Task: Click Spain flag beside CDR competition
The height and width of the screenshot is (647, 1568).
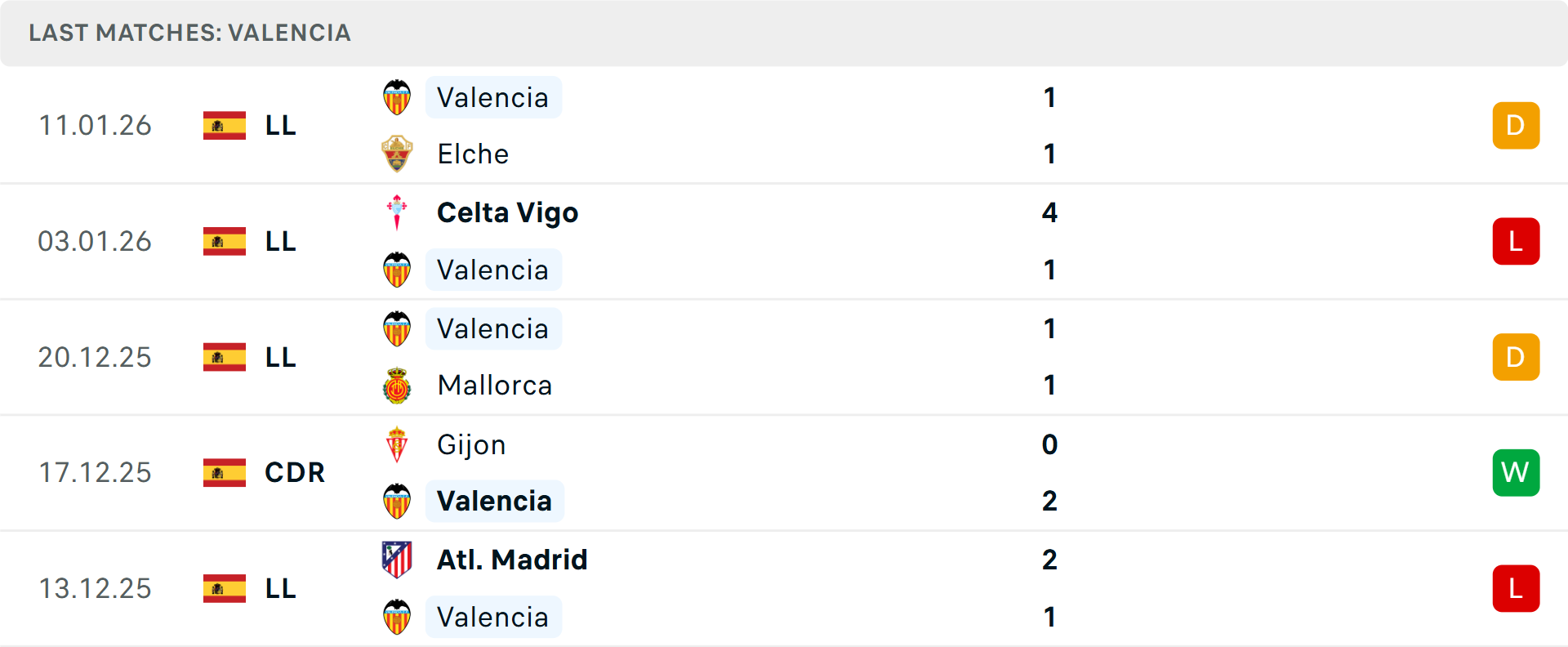Action: click(225, 472)
